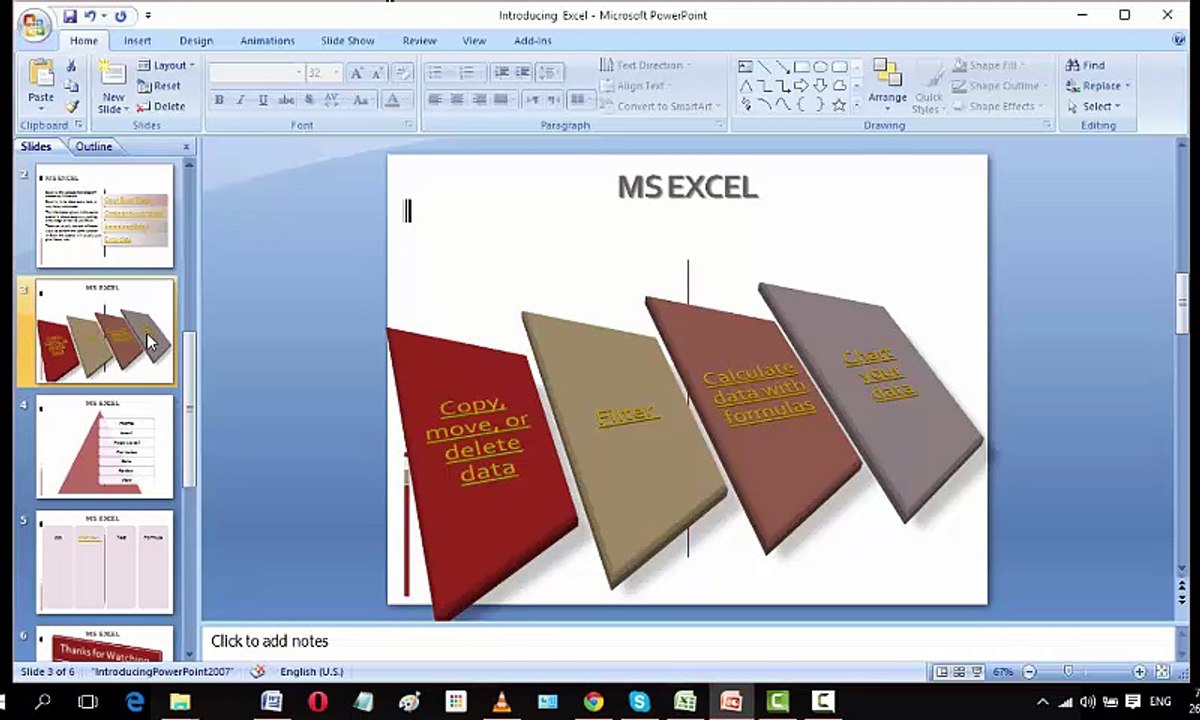Select the Format Painter brush icon
1200x720 pixels.
(71, 106)
